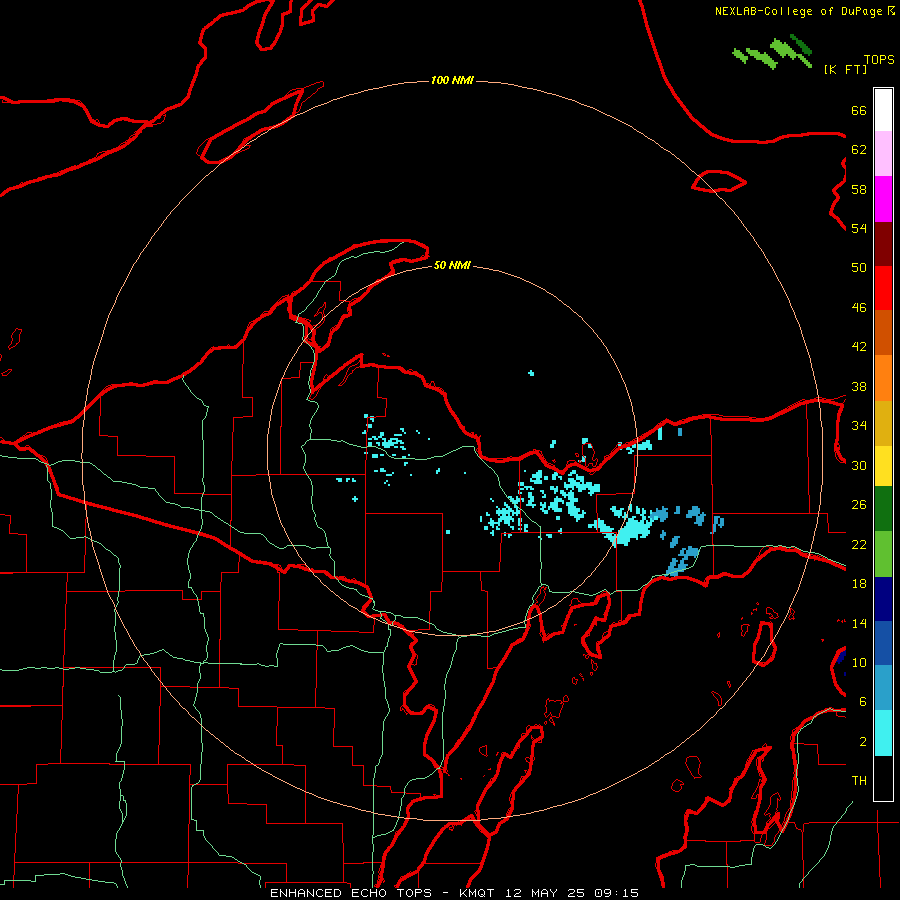The image size is (900, 900).
Task: Click the legend value "22"
Action: pyautogui.click(x=859, y=544)
